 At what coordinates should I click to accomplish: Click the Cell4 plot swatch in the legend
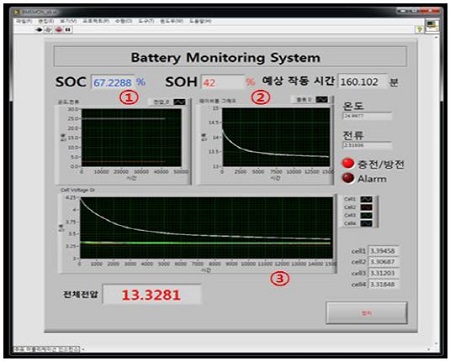point(366,223)
